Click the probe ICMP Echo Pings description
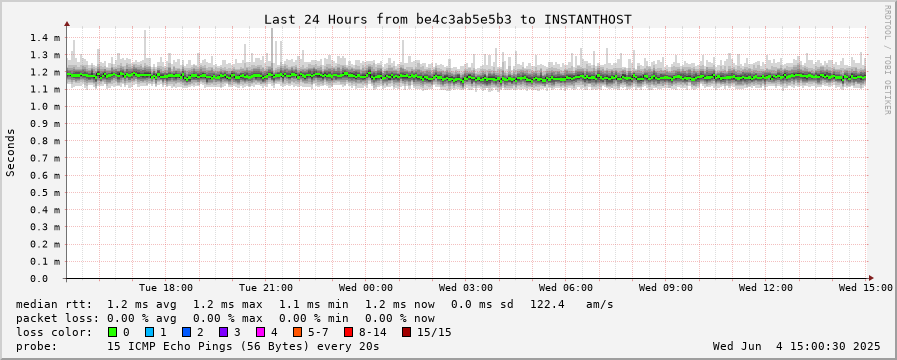Image resolution: width=897 pixels, height=360 pixels. [x=198, y=346]
